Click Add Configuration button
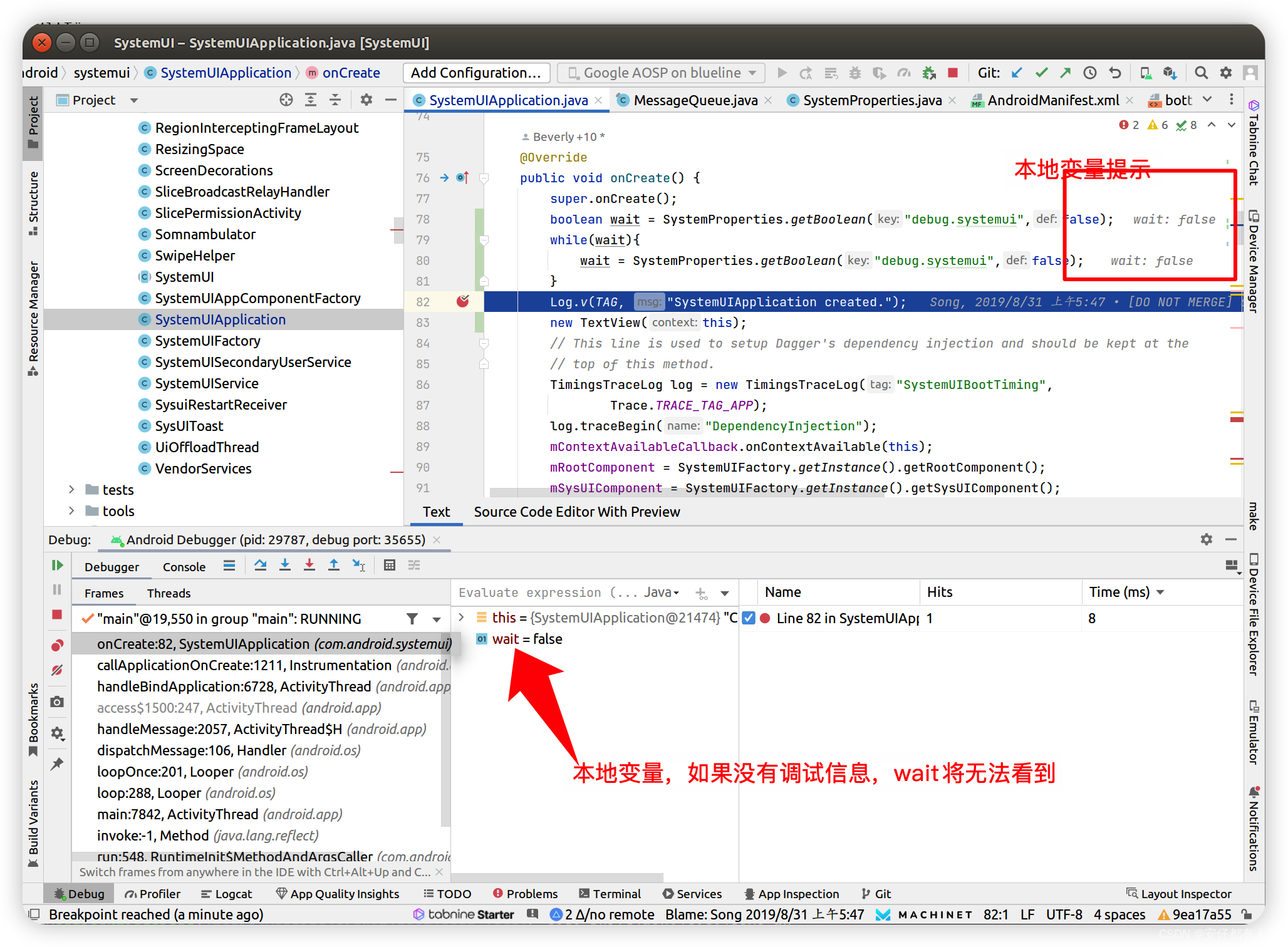 pos(475,73)
